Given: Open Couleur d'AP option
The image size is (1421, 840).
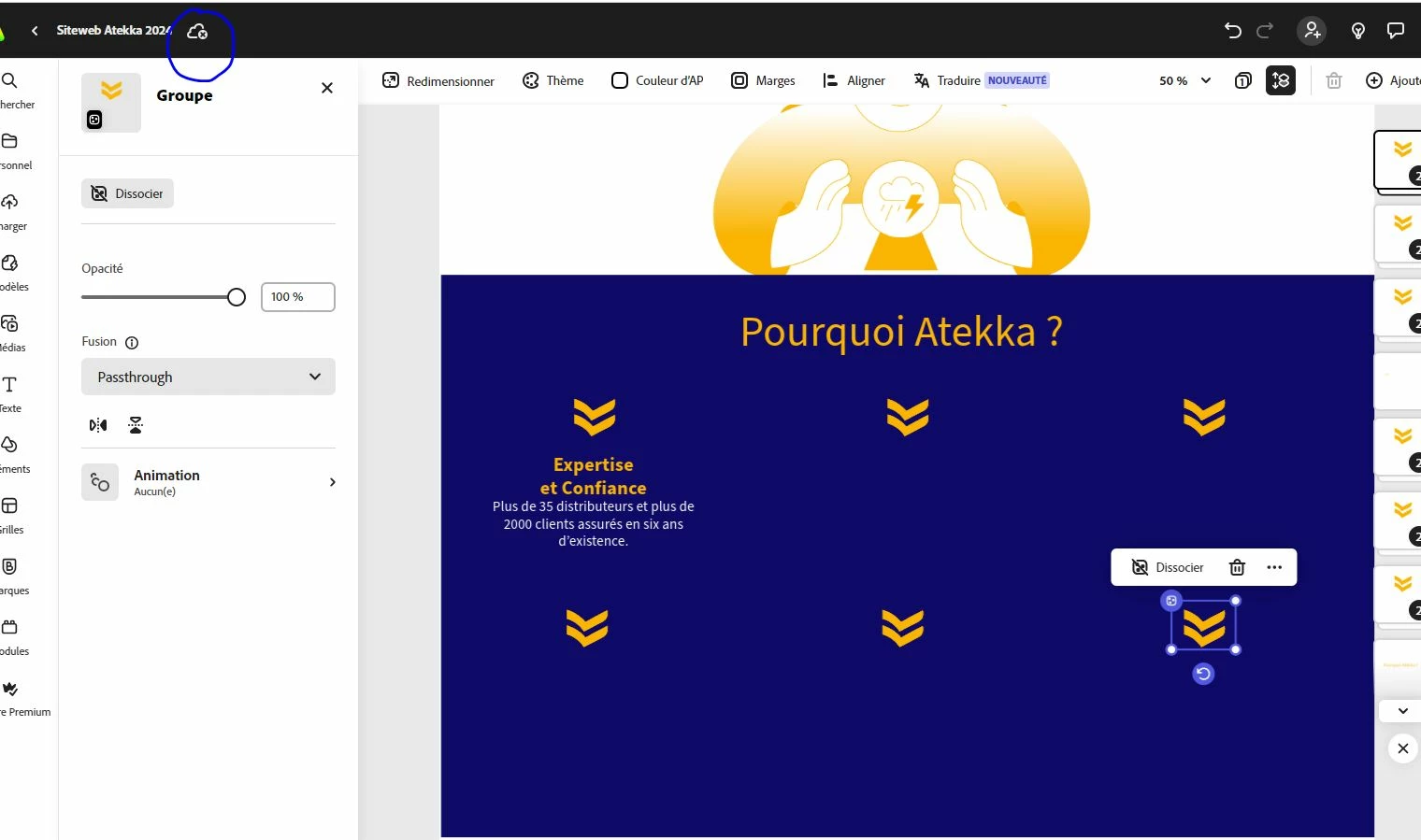Looking at the screenshot, I should pos(657,80).
